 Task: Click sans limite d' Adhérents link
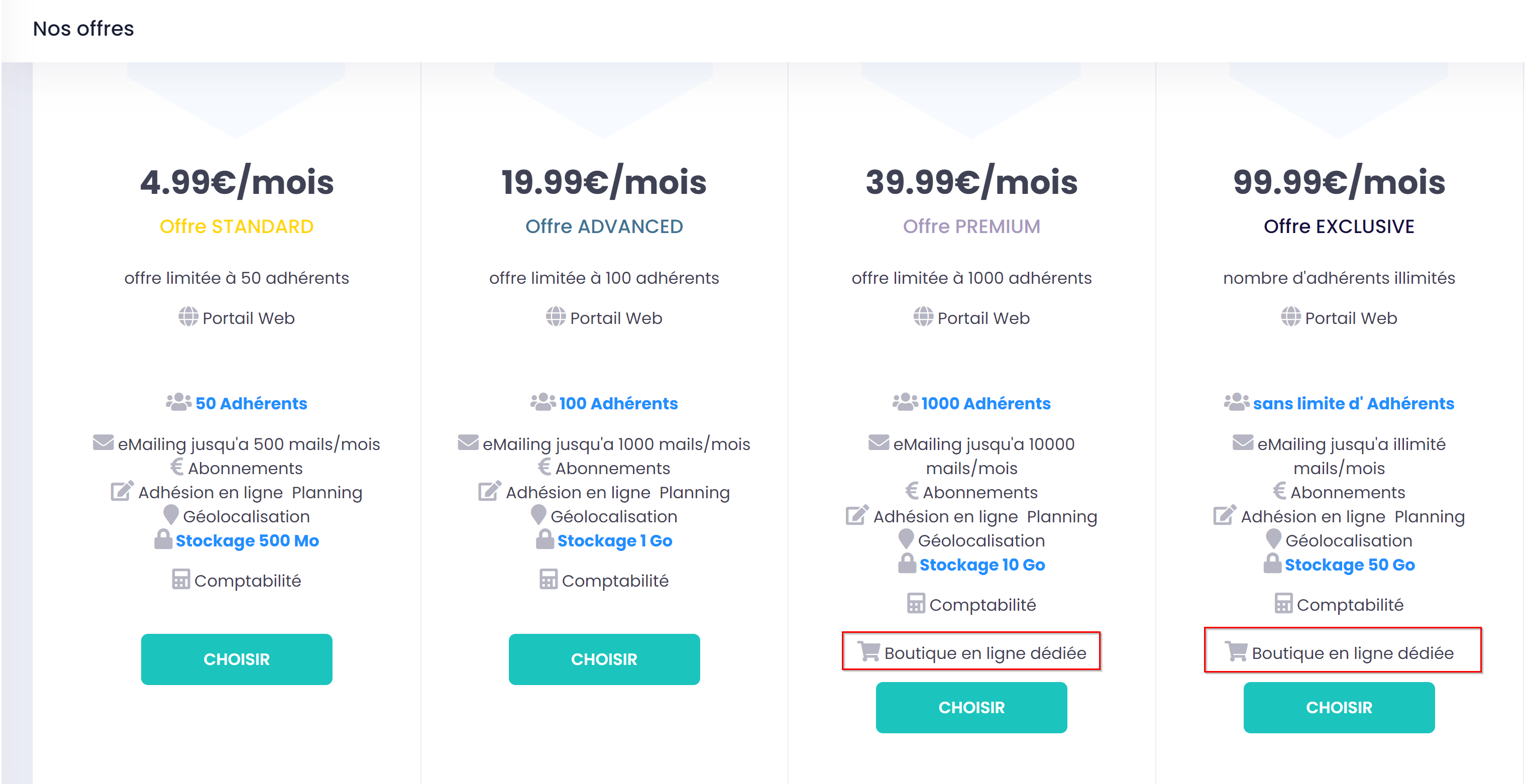click(x=1353, y=403)
